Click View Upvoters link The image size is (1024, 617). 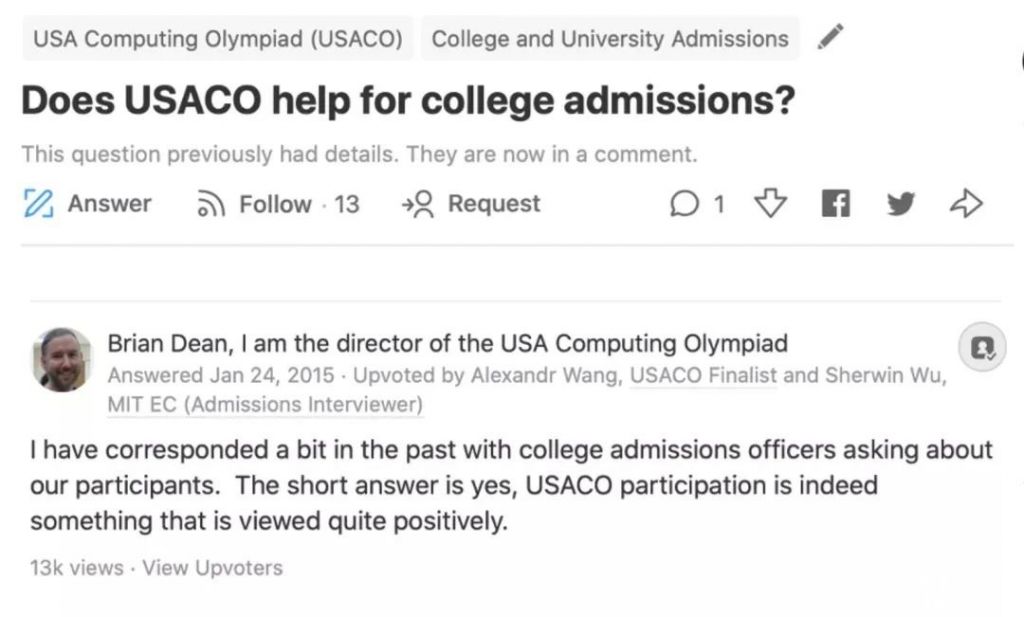[x=212, y=568]
